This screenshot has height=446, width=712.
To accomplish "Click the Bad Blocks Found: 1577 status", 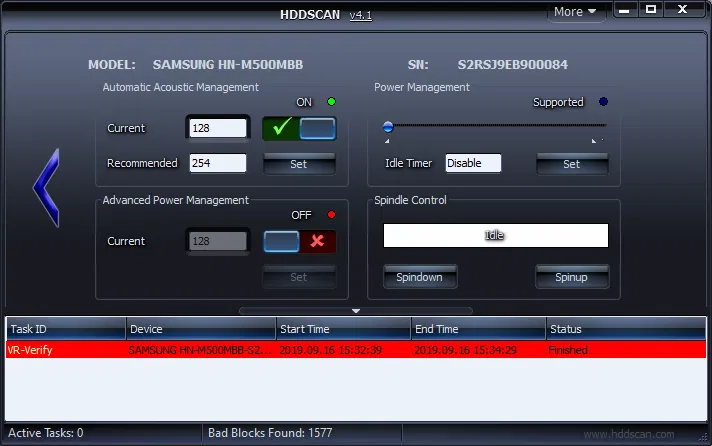I will click(270, 433).
